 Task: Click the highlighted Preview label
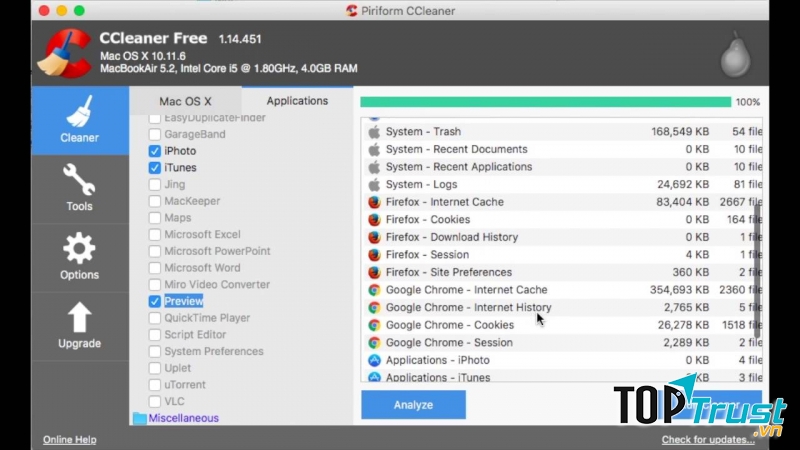pos(184,302)
